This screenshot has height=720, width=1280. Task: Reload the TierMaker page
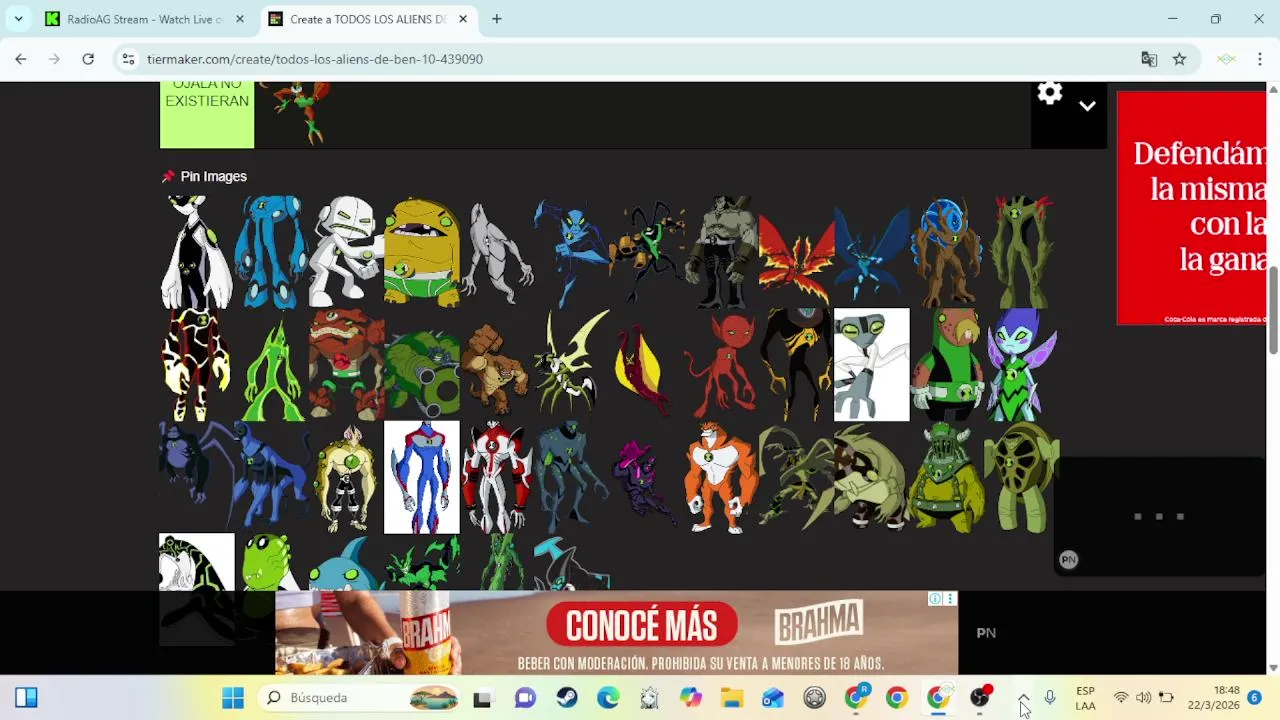pyautogui.click(x=88, y=59)
